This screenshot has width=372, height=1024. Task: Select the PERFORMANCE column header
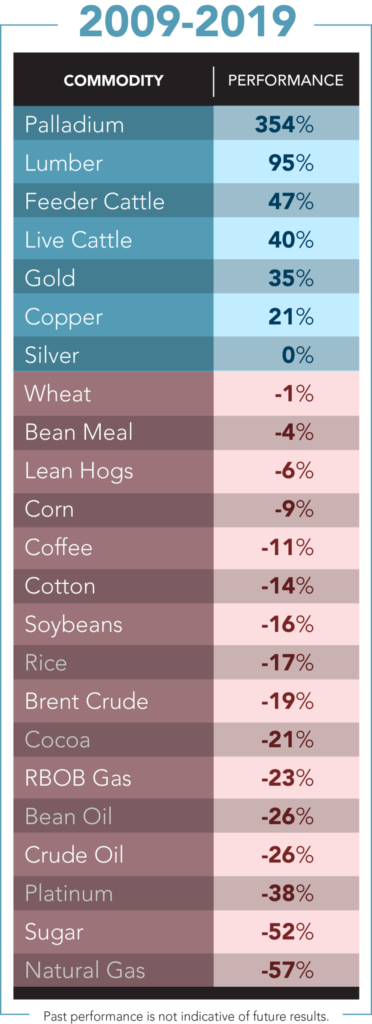pos(285,80)
